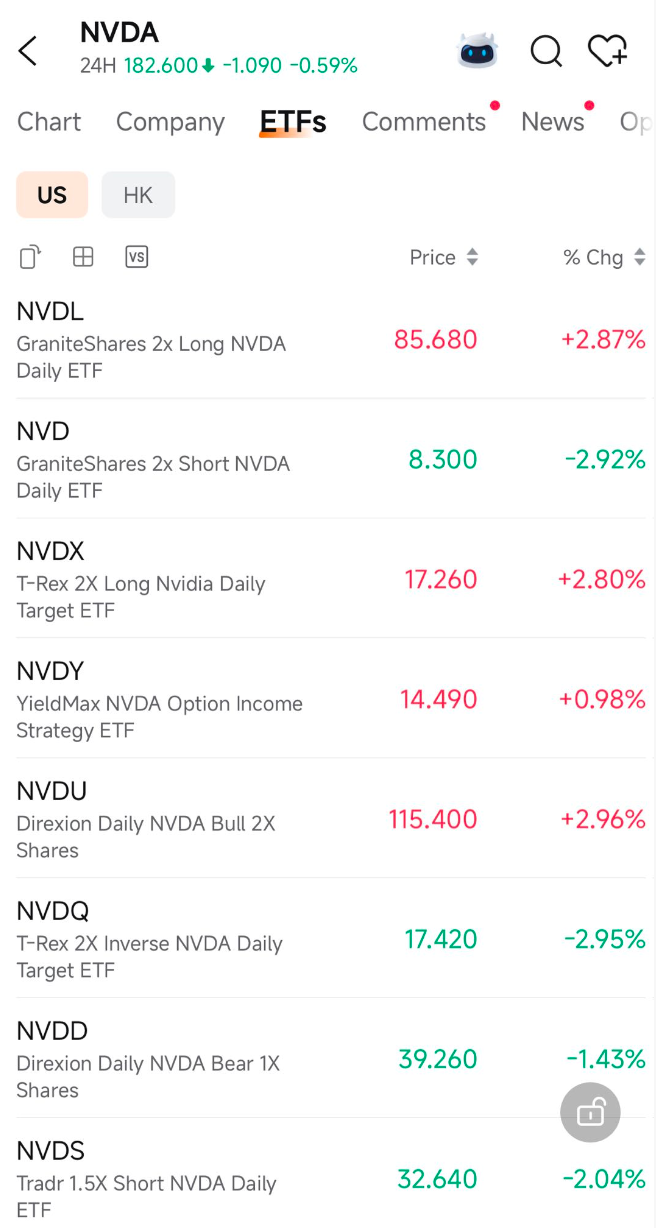
Task: Switch to HK market toggle
Action: click(138, 195)
